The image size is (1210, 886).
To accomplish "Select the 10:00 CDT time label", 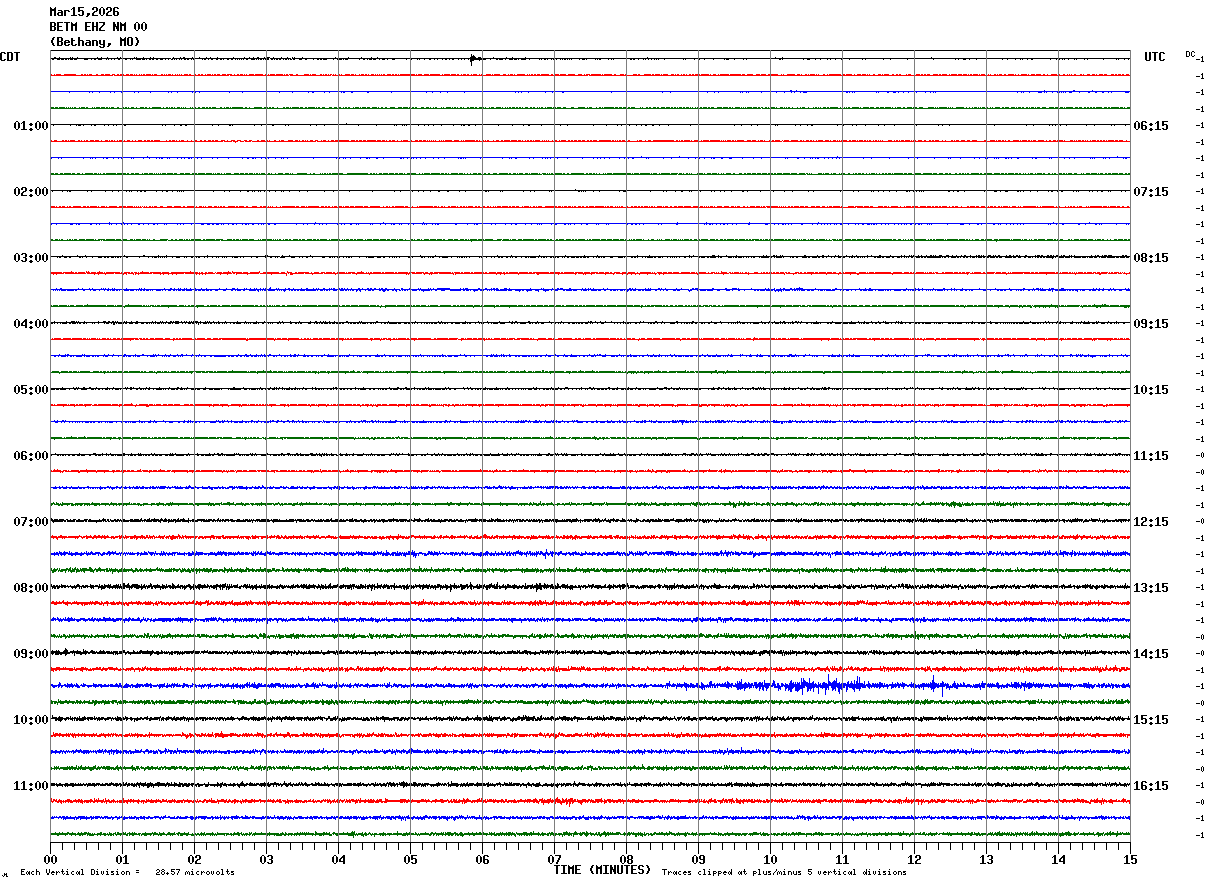I will coord(31,719).
